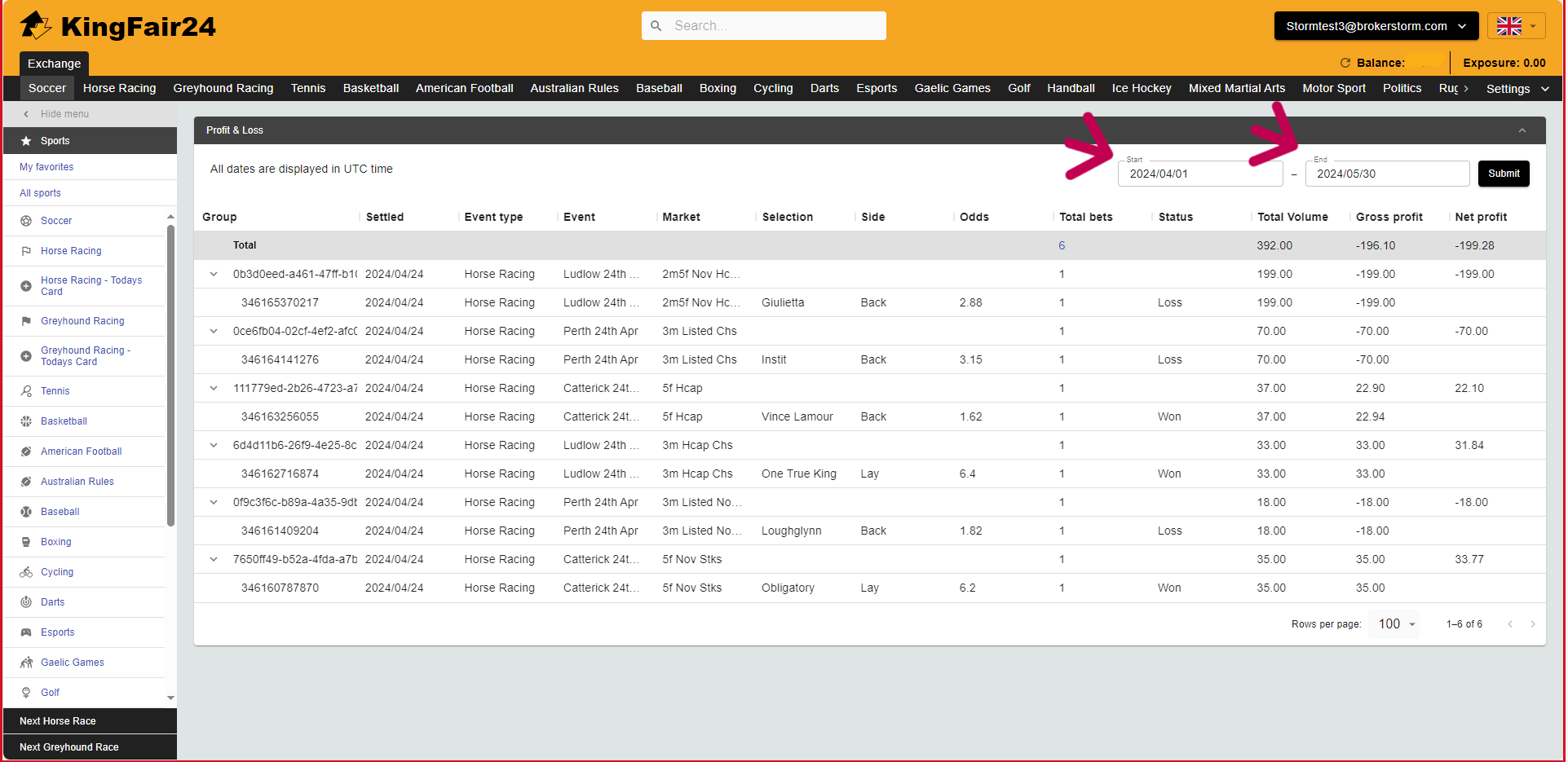This screenshot has height=762, width=1568.
Task: Open Politics in top navigation
Action: coord(1402,88)
